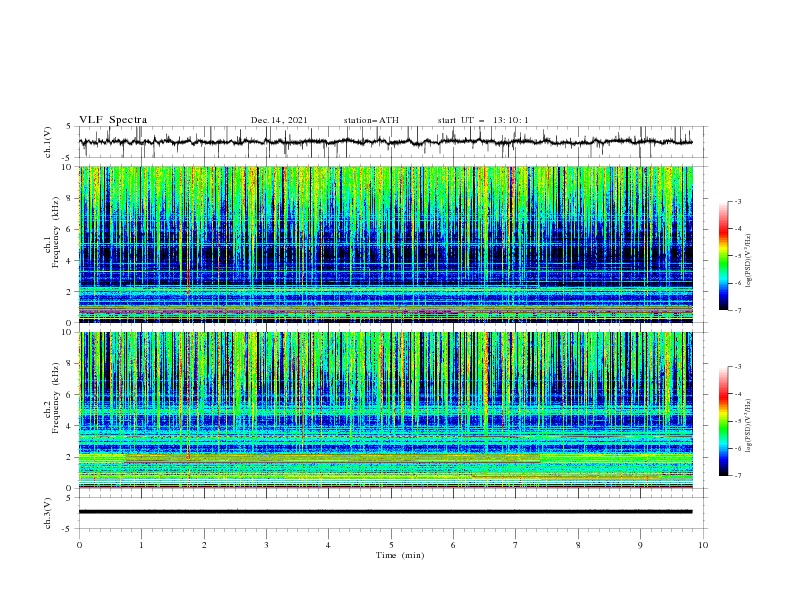Screen dimensions: 792x612
Task: Click the ch.1 voltage waveform trace
Action: (x=386, y=142)
